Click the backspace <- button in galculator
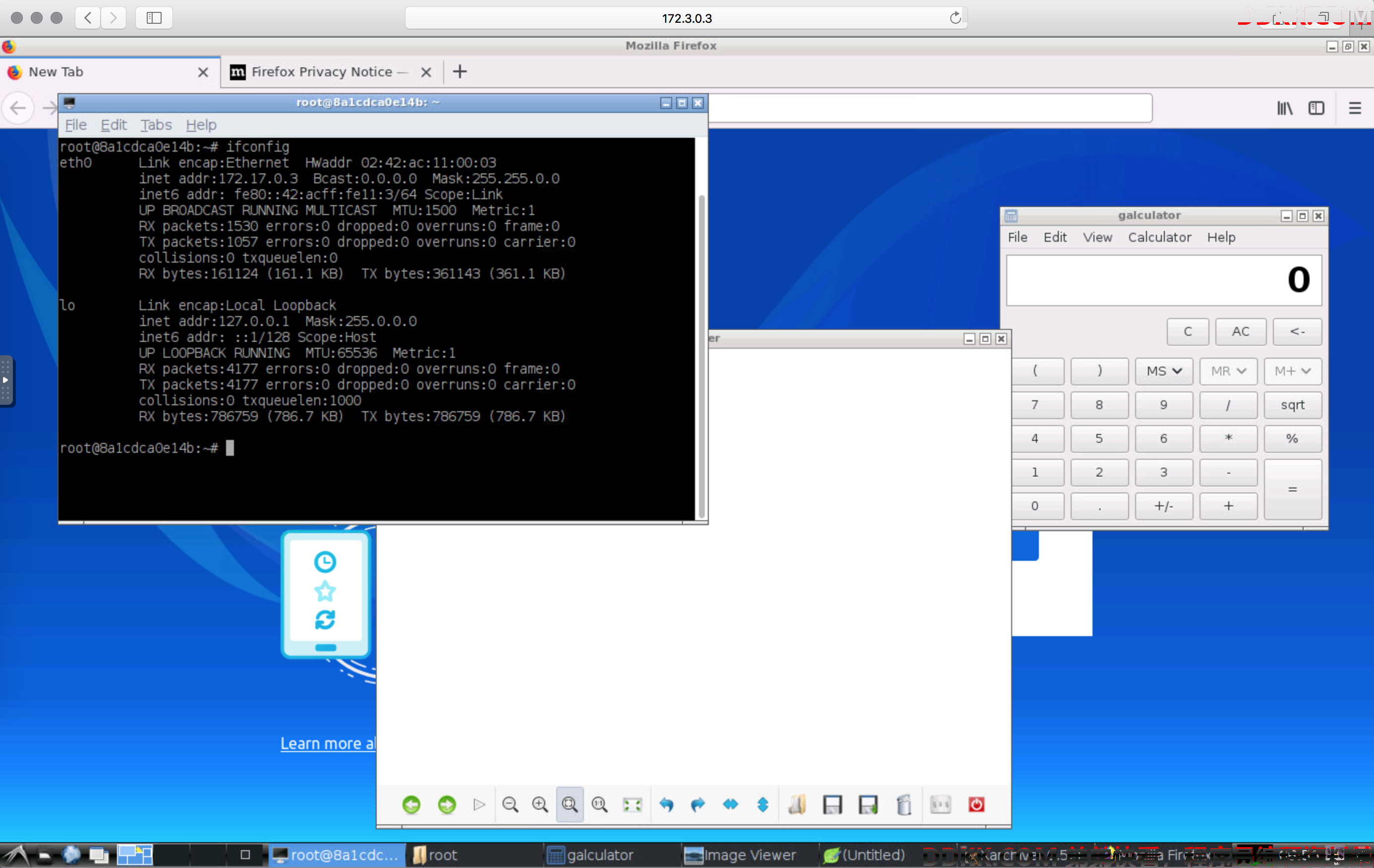The image size is (1374, 868). click(1297, 332)
